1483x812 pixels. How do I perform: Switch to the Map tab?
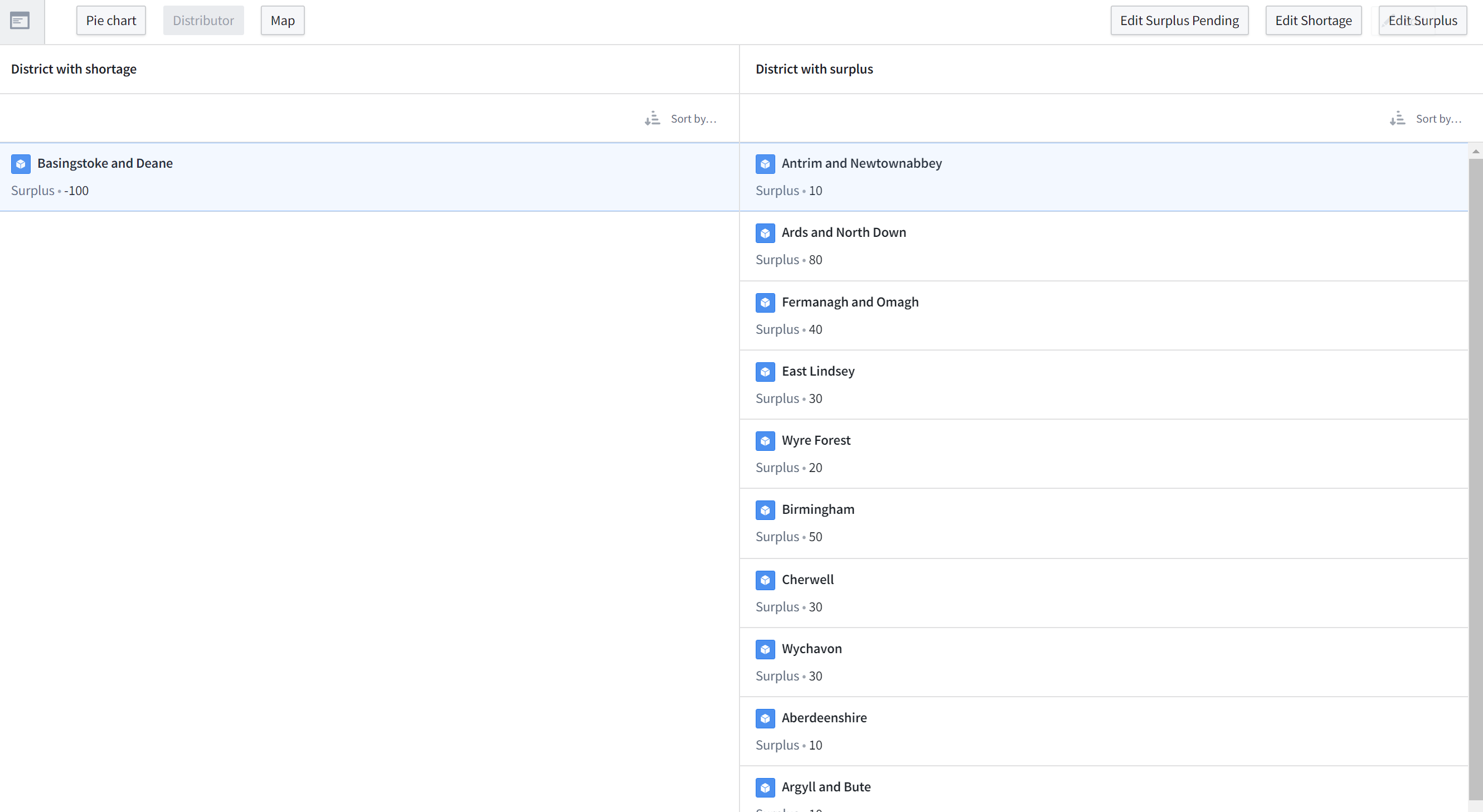pyautogui.click(x=282, y=21)
